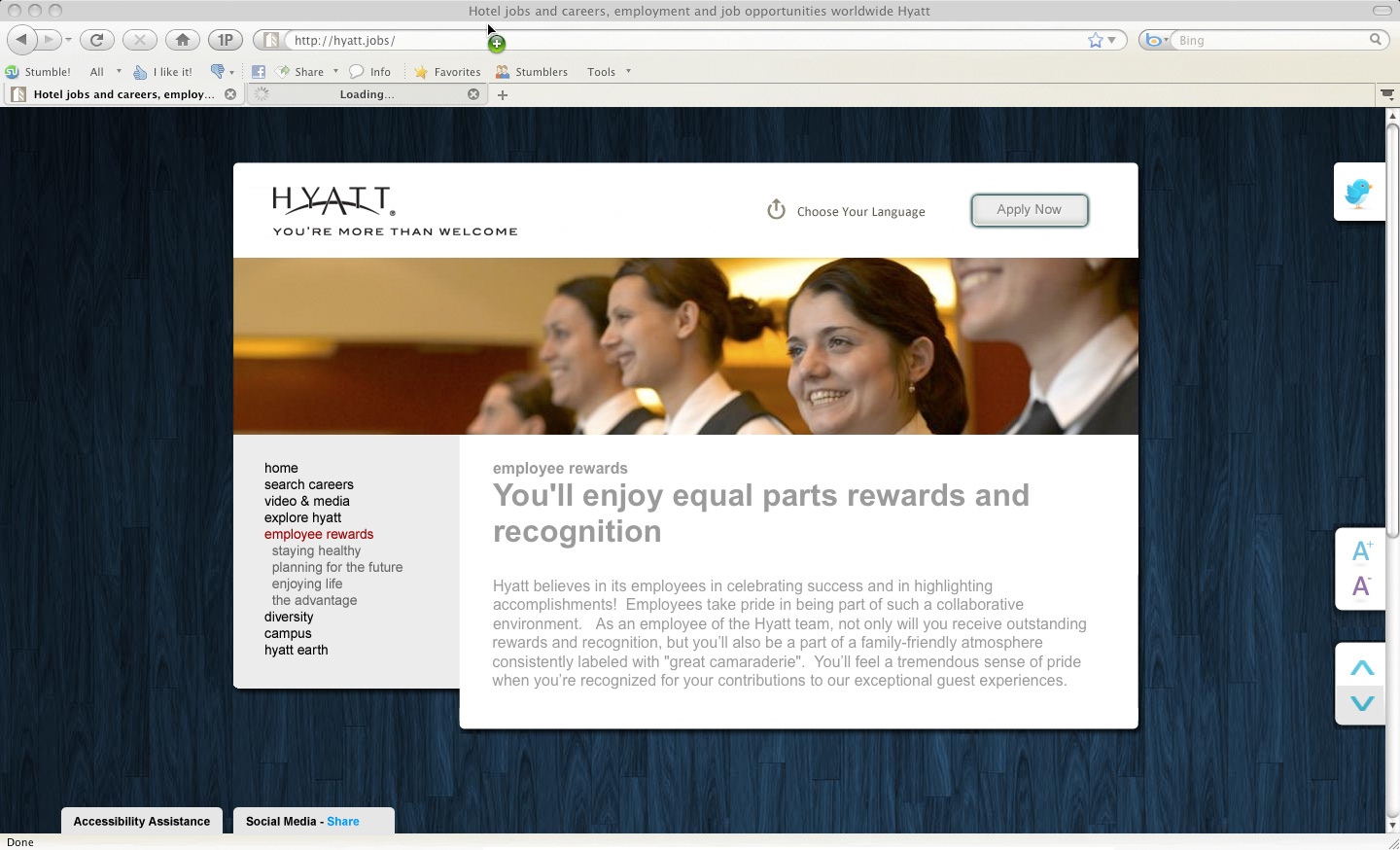Open enjoying life submenu item

pos(307,584)
